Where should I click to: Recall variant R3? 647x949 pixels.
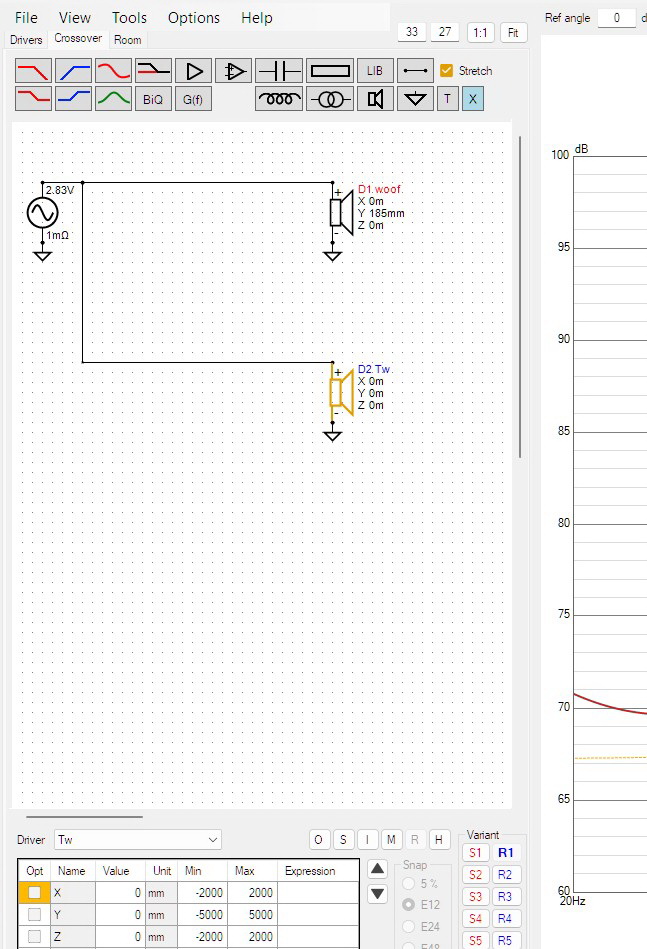pos(505,896)
